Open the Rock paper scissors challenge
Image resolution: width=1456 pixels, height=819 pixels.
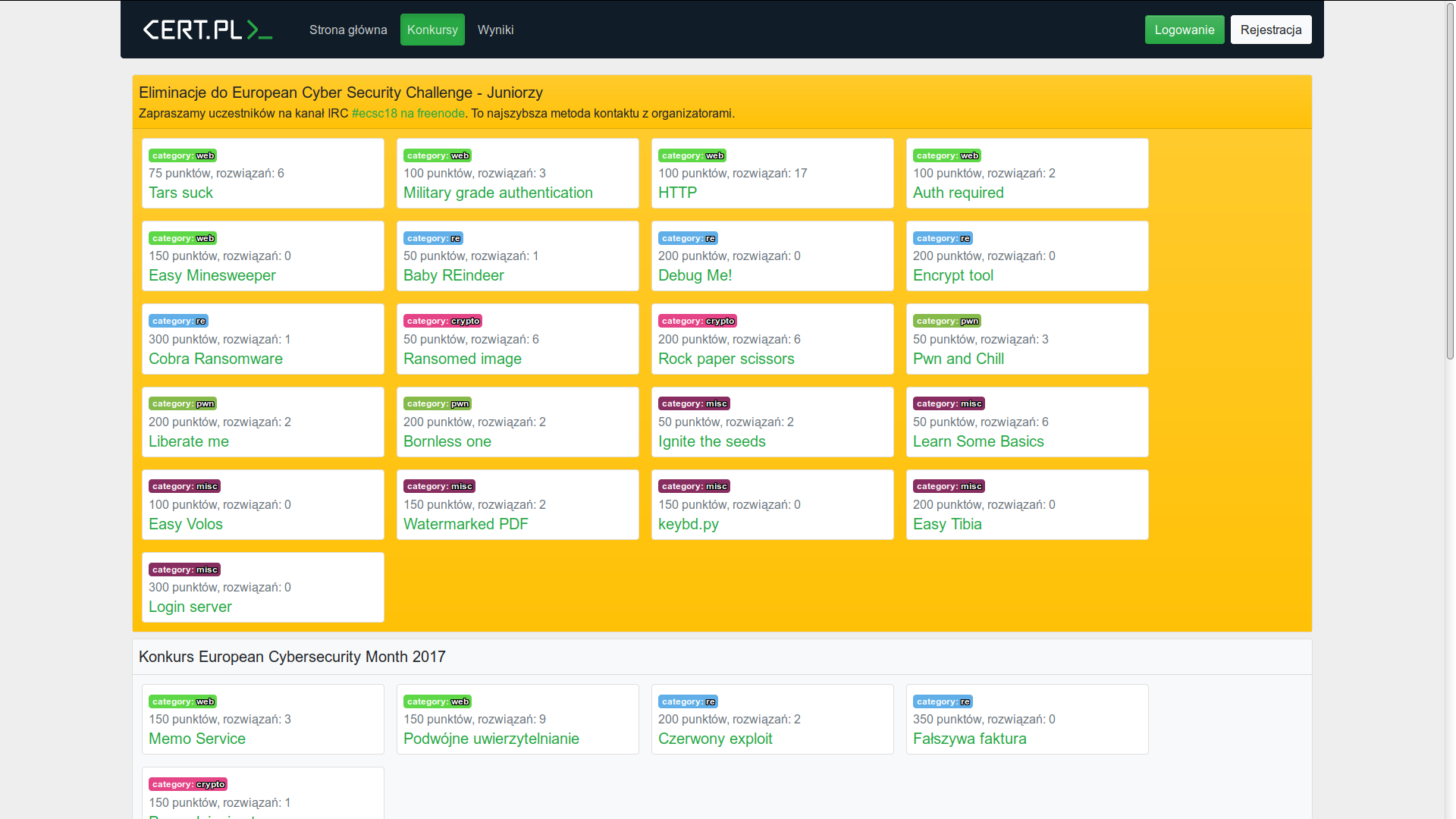[726, 359]
